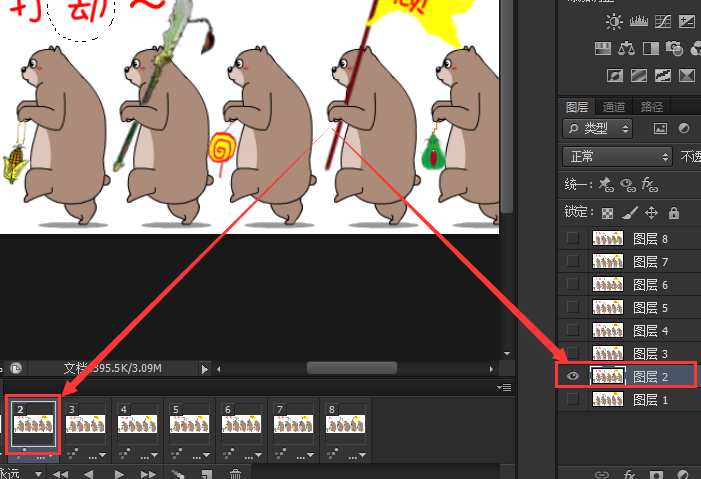The height and width of the screenshot is (479, 701).
Task: Add a Curves adjustment layer
Action: 663,21
